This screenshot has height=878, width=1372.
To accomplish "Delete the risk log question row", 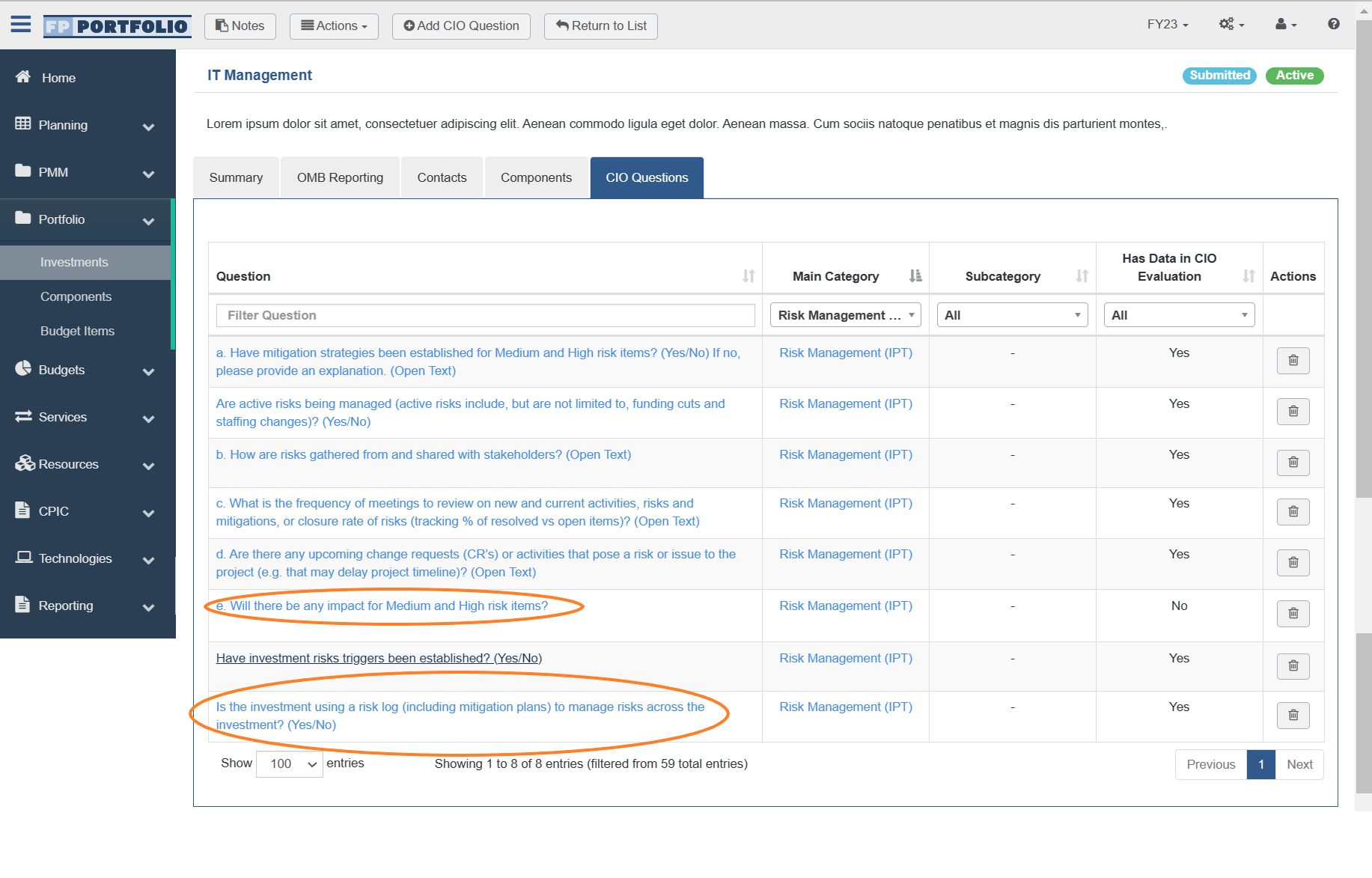I will [1293, 716].
